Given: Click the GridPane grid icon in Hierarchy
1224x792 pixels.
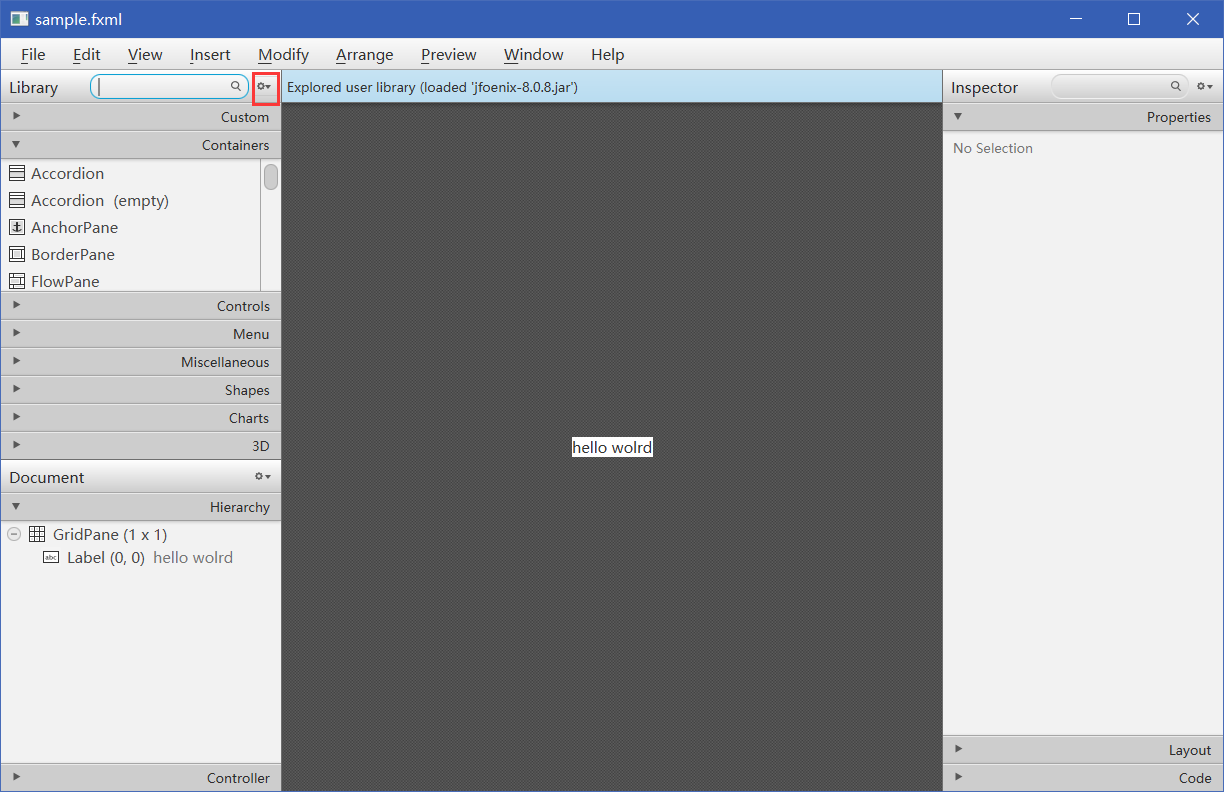Looking at the screenshot, I should tap(37, 534).
